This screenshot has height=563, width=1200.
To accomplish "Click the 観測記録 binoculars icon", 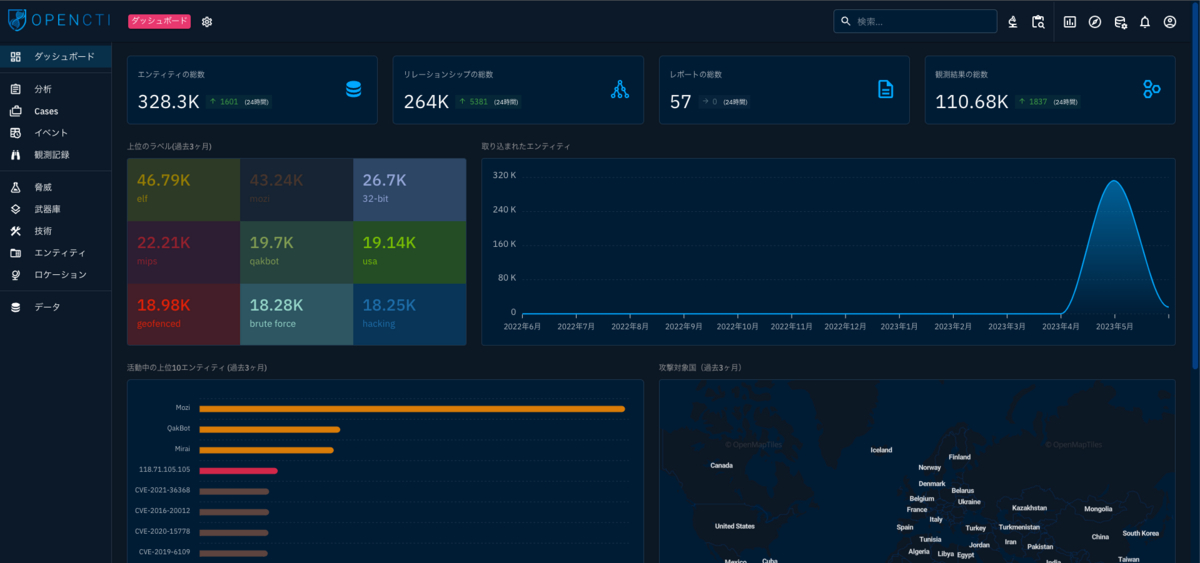I will tap(15, 155).
